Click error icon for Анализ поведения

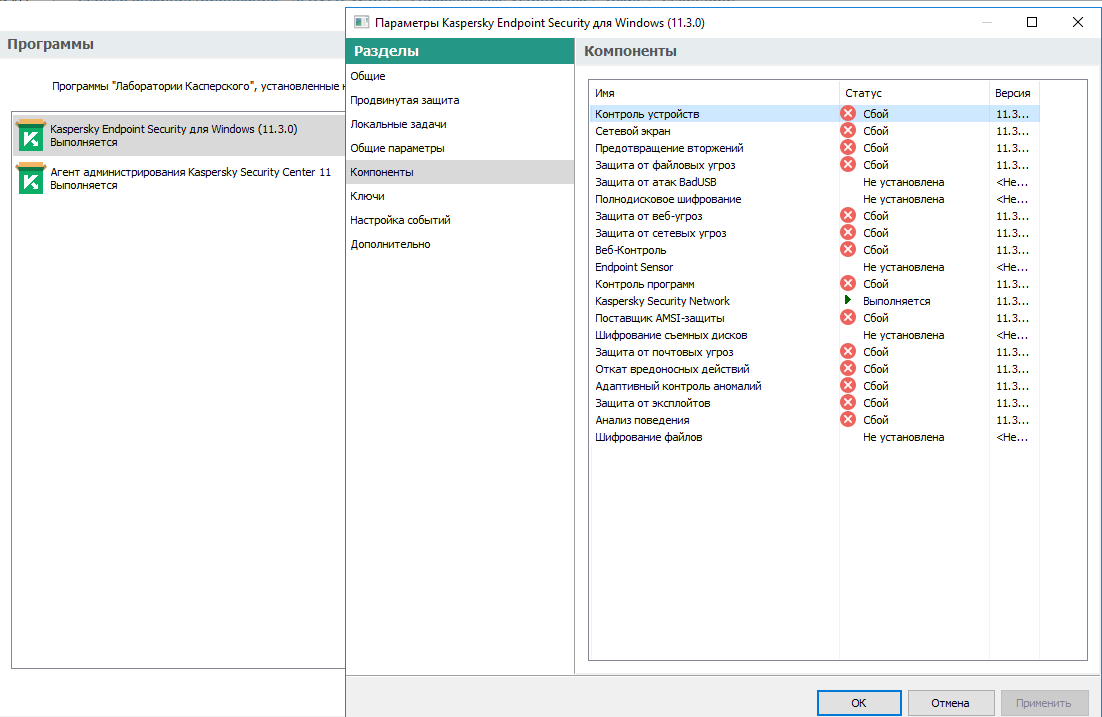[848, 420]
